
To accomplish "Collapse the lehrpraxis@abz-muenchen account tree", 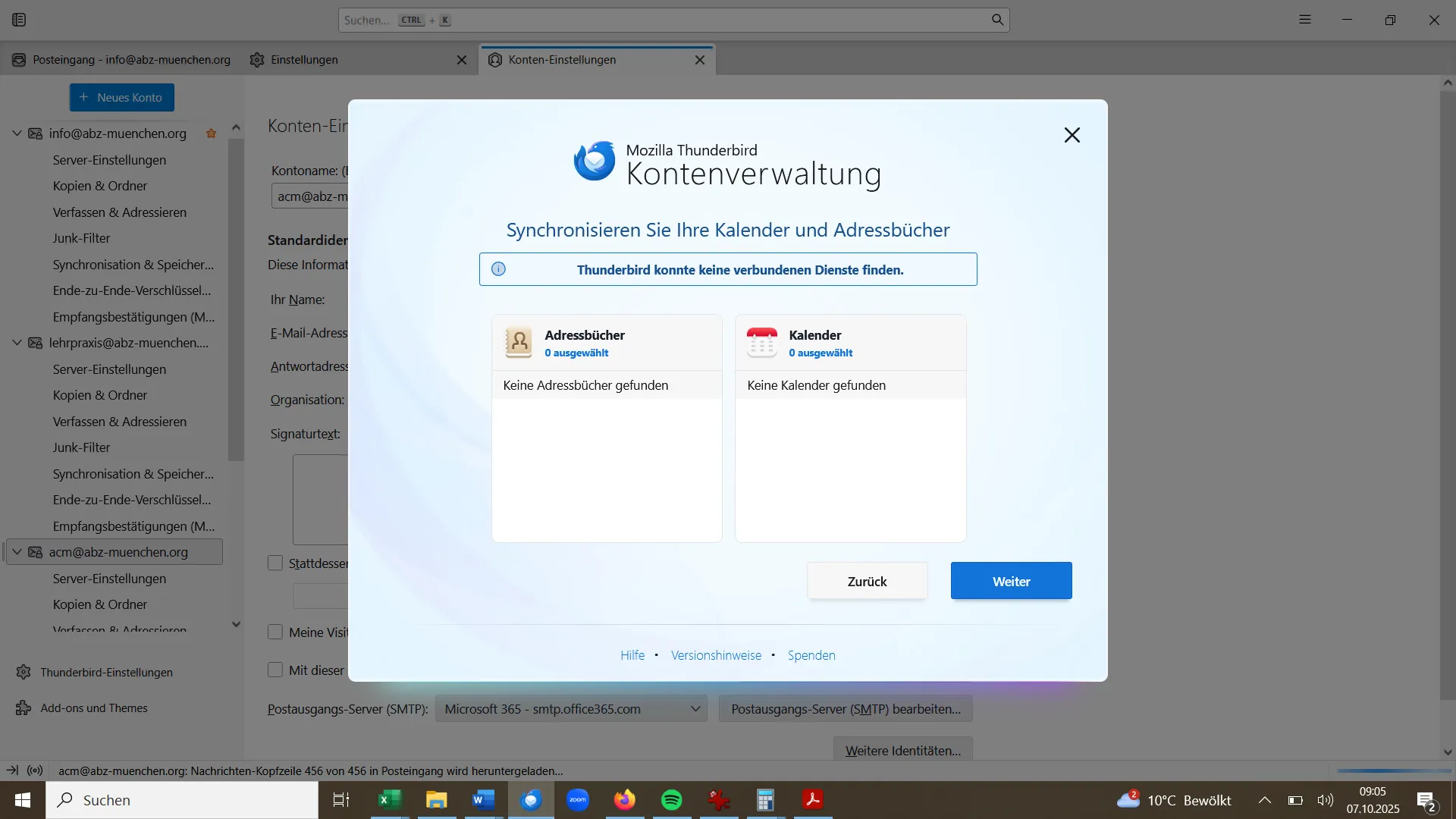I will 17,343.
